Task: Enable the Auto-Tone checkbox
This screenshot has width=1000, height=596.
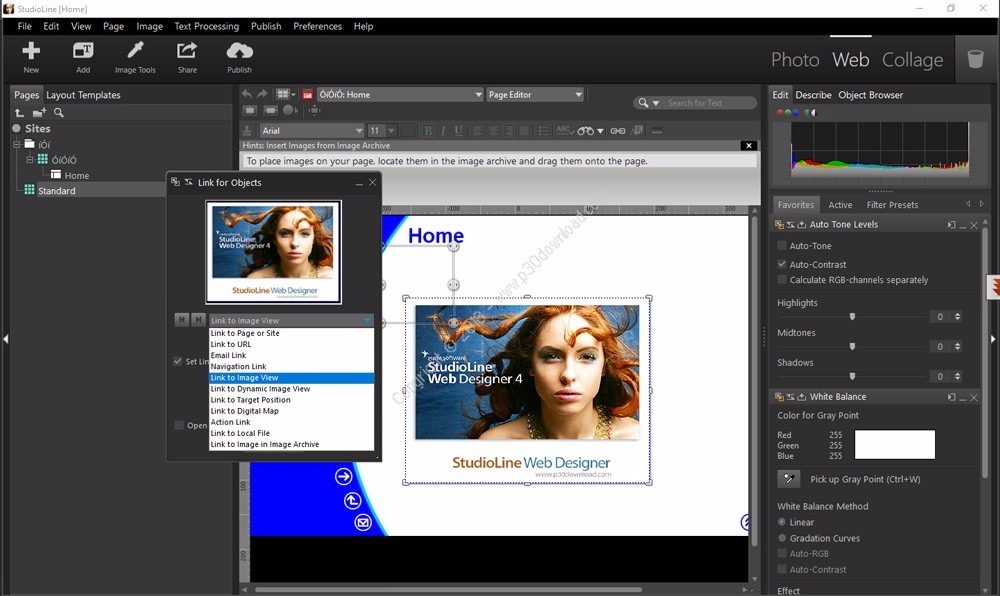Action: coord(782,245)
